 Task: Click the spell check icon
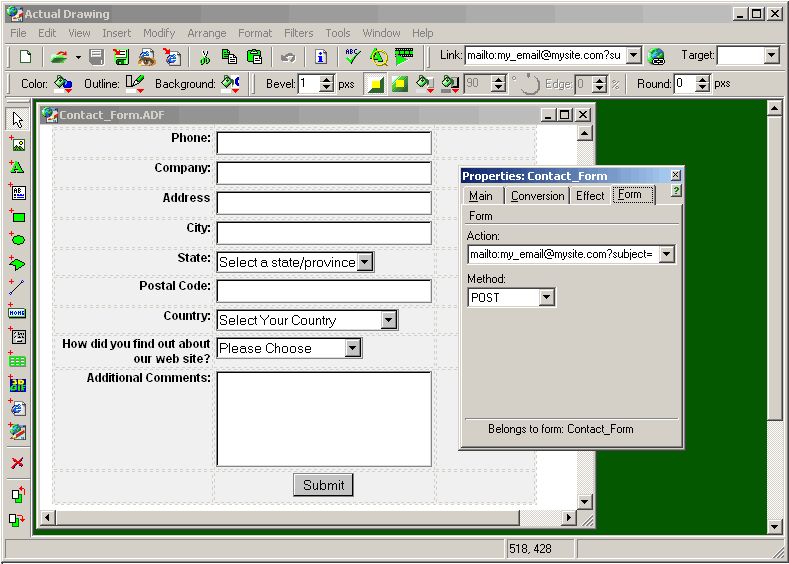tap(353, 56)
